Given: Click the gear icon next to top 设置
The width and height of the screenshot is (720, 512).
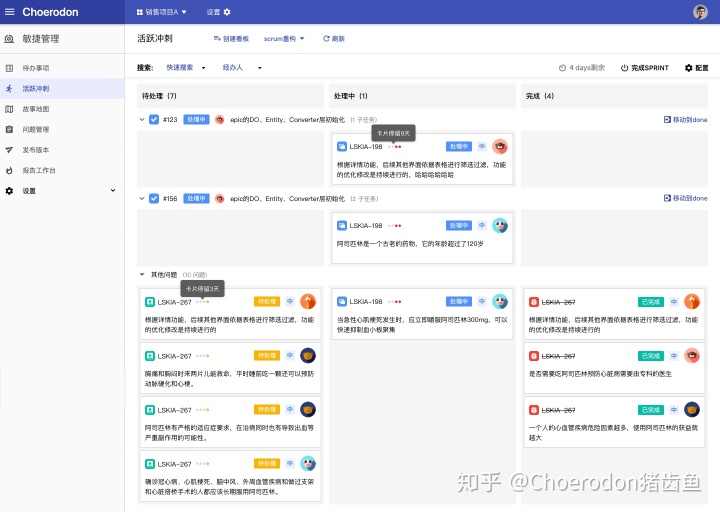Looking at the screenshot, I should tap(227, 12).
